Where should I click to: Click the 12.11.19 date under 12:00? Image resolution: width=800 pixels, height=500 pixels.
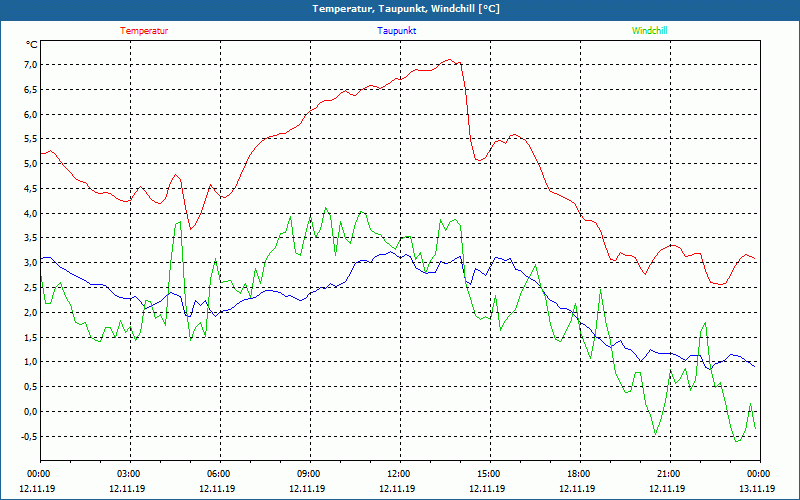coord(397,488)
